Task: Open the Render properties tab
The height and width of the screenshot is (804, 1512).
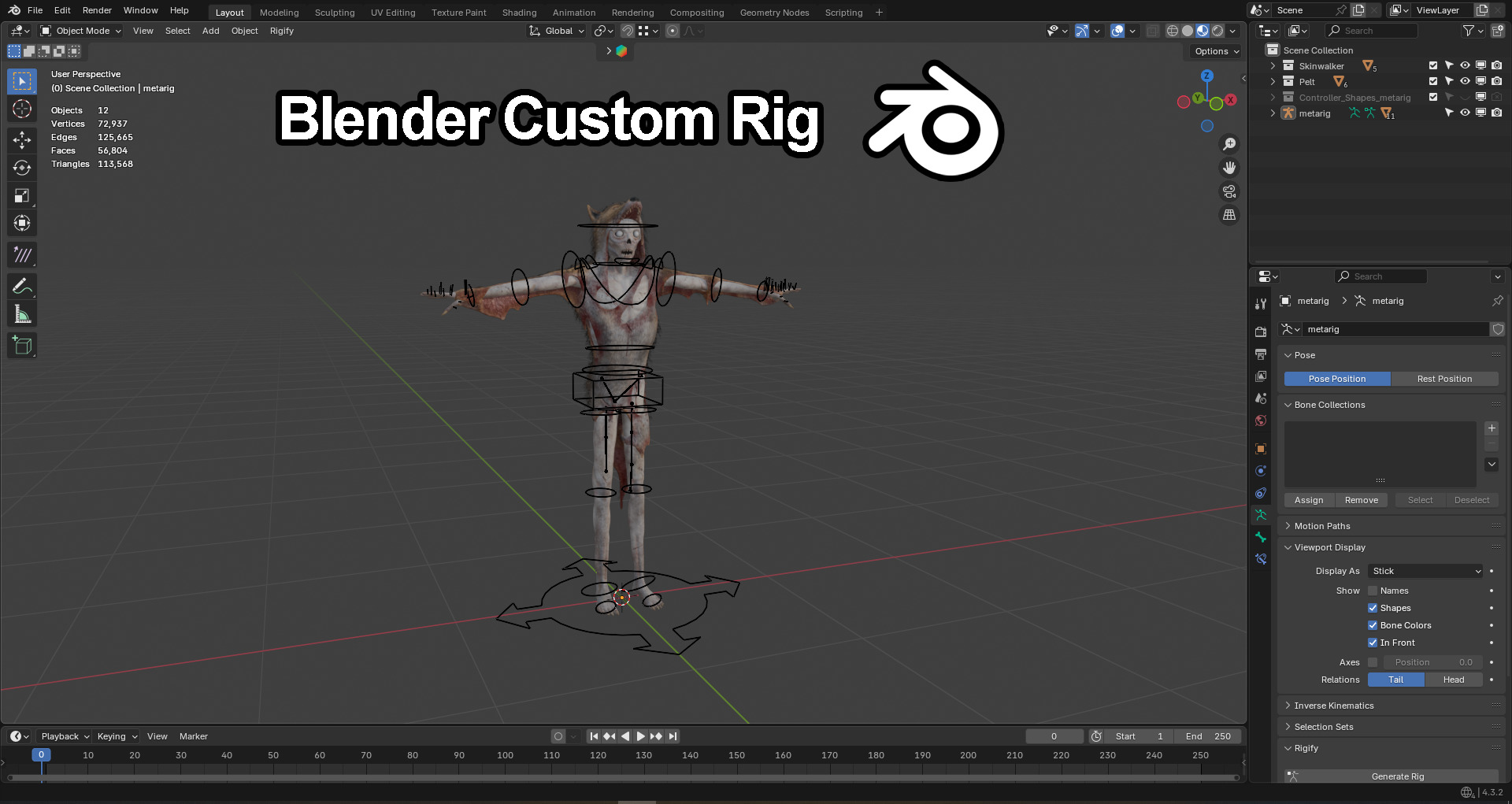Action: pos(1261,332)
